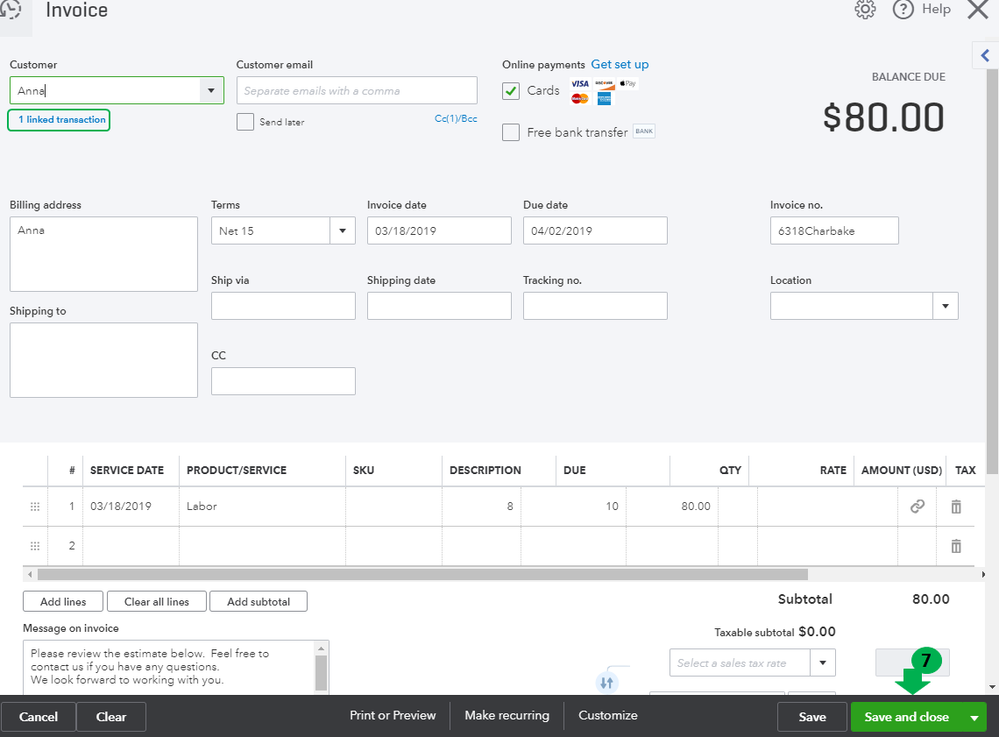
Task: Click the Invoice no. field
Action: click(x=834, y=231)
